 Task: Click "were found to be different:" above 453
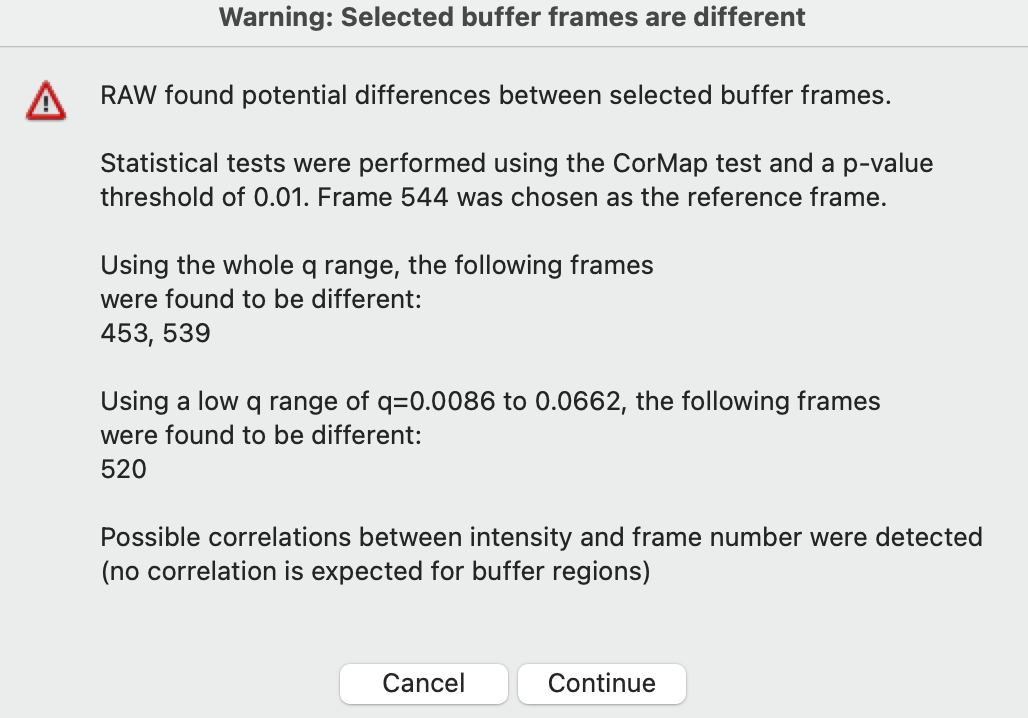coord(260,299)
